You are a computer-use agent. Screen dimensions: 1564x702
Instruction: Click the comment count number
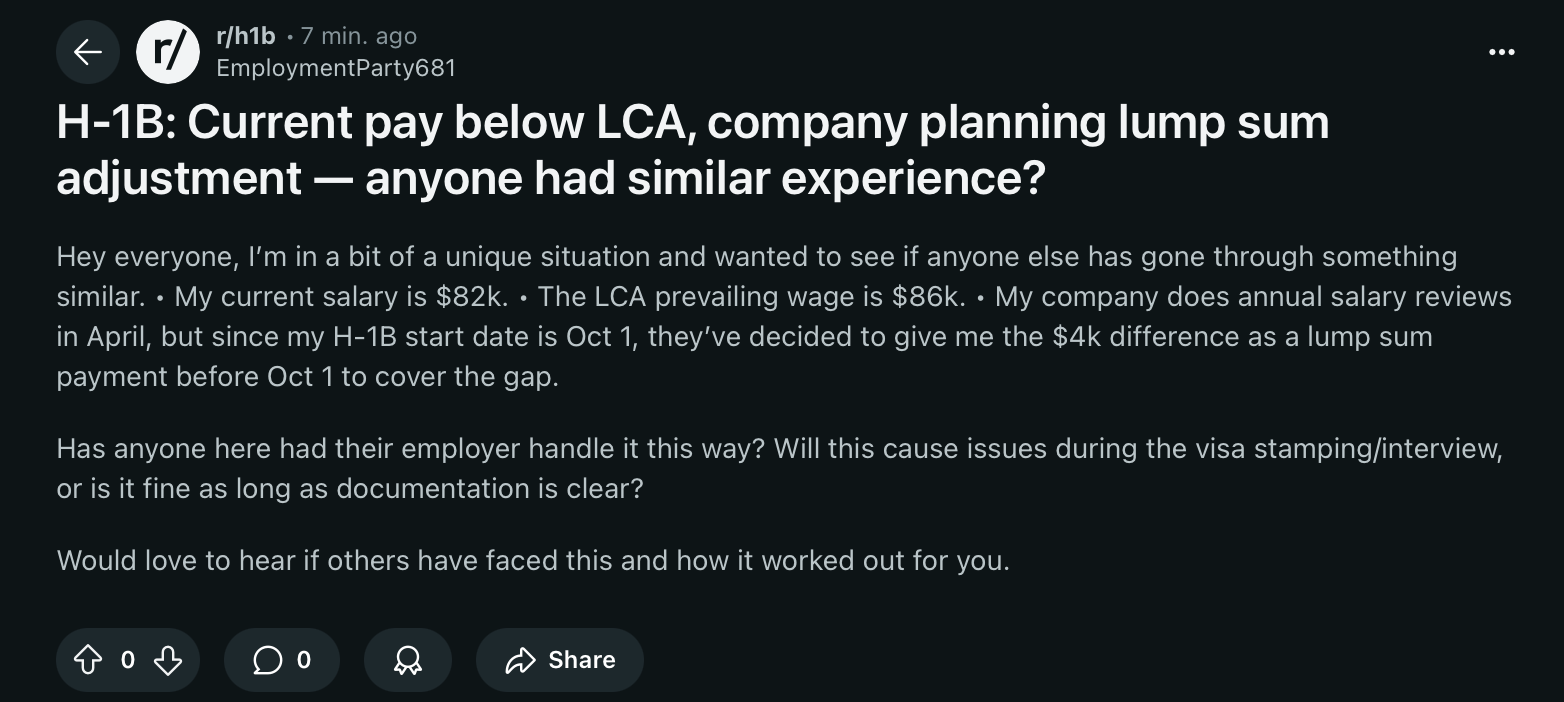pos(304,660)
